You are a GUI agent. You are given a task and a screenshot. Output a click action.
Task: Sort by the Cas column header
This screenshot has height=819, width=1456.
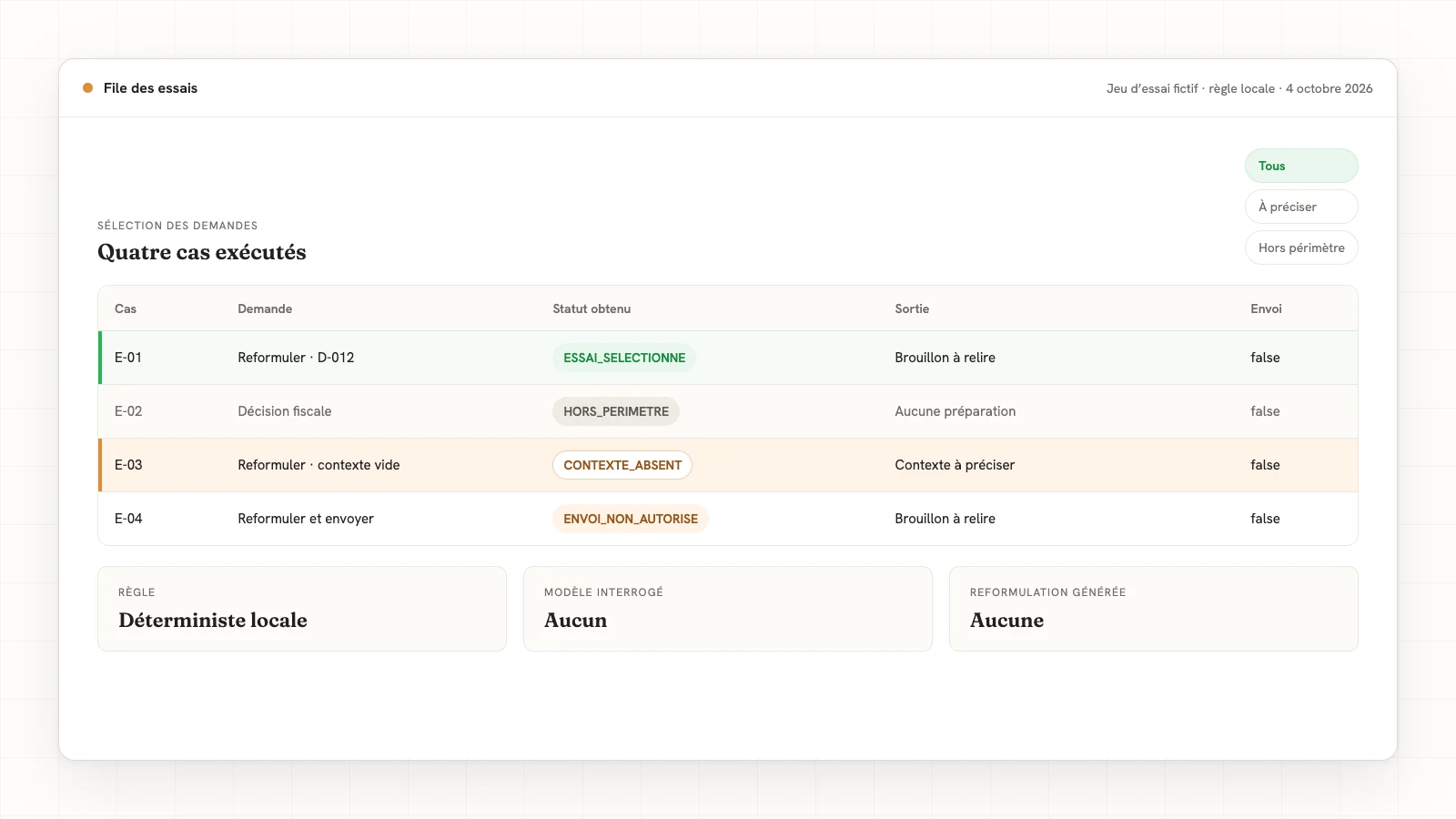[x=126, y=308]
